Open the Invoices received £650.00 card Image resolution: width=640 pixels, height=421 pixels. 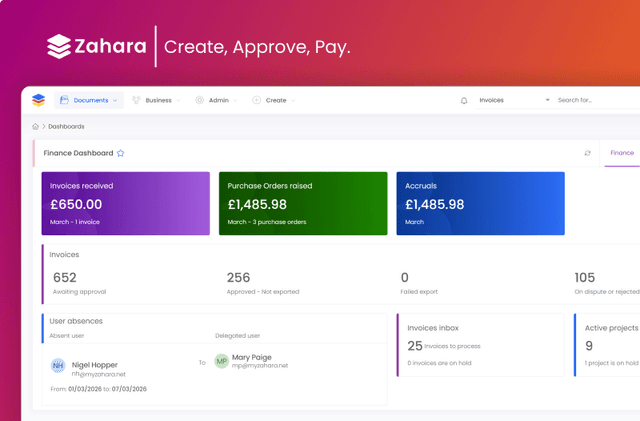[x=126, y=203]
